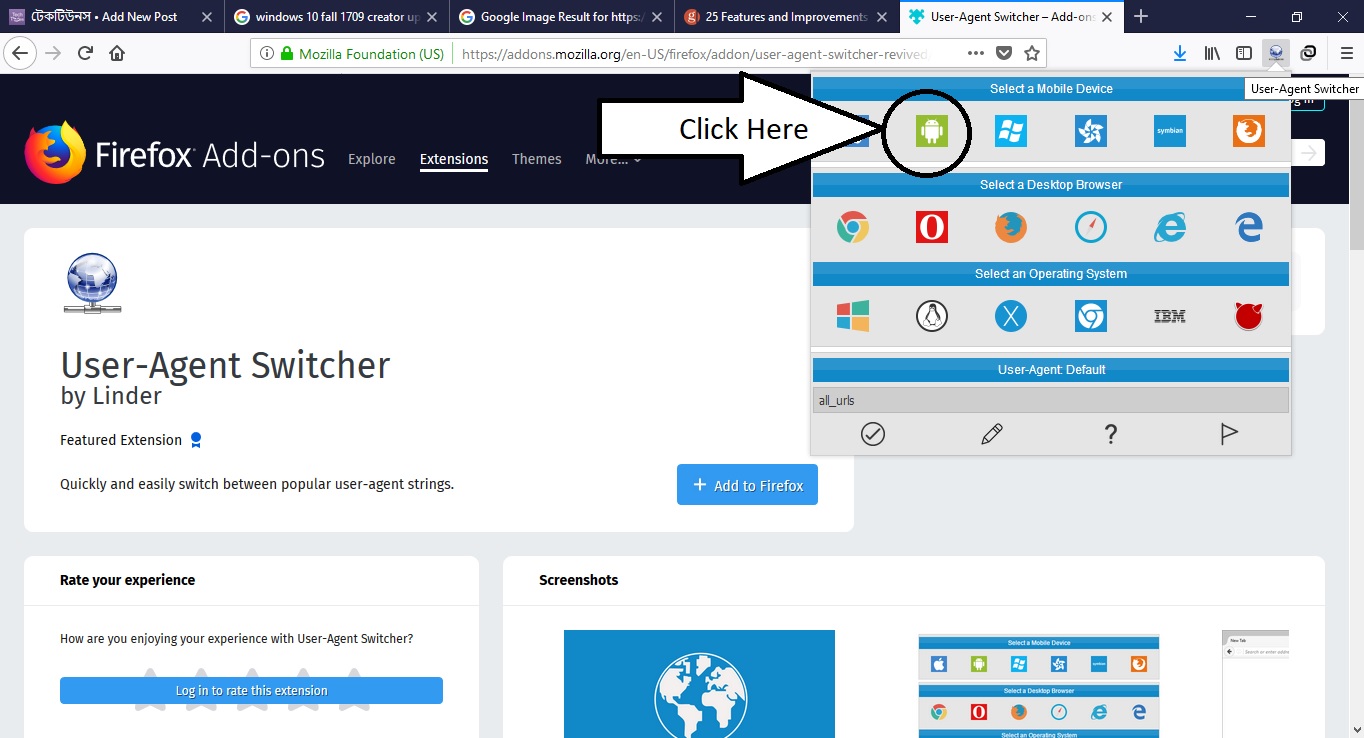
Task: Switch to the windows 10 fall 1709 tab
Action: (335, 17)
